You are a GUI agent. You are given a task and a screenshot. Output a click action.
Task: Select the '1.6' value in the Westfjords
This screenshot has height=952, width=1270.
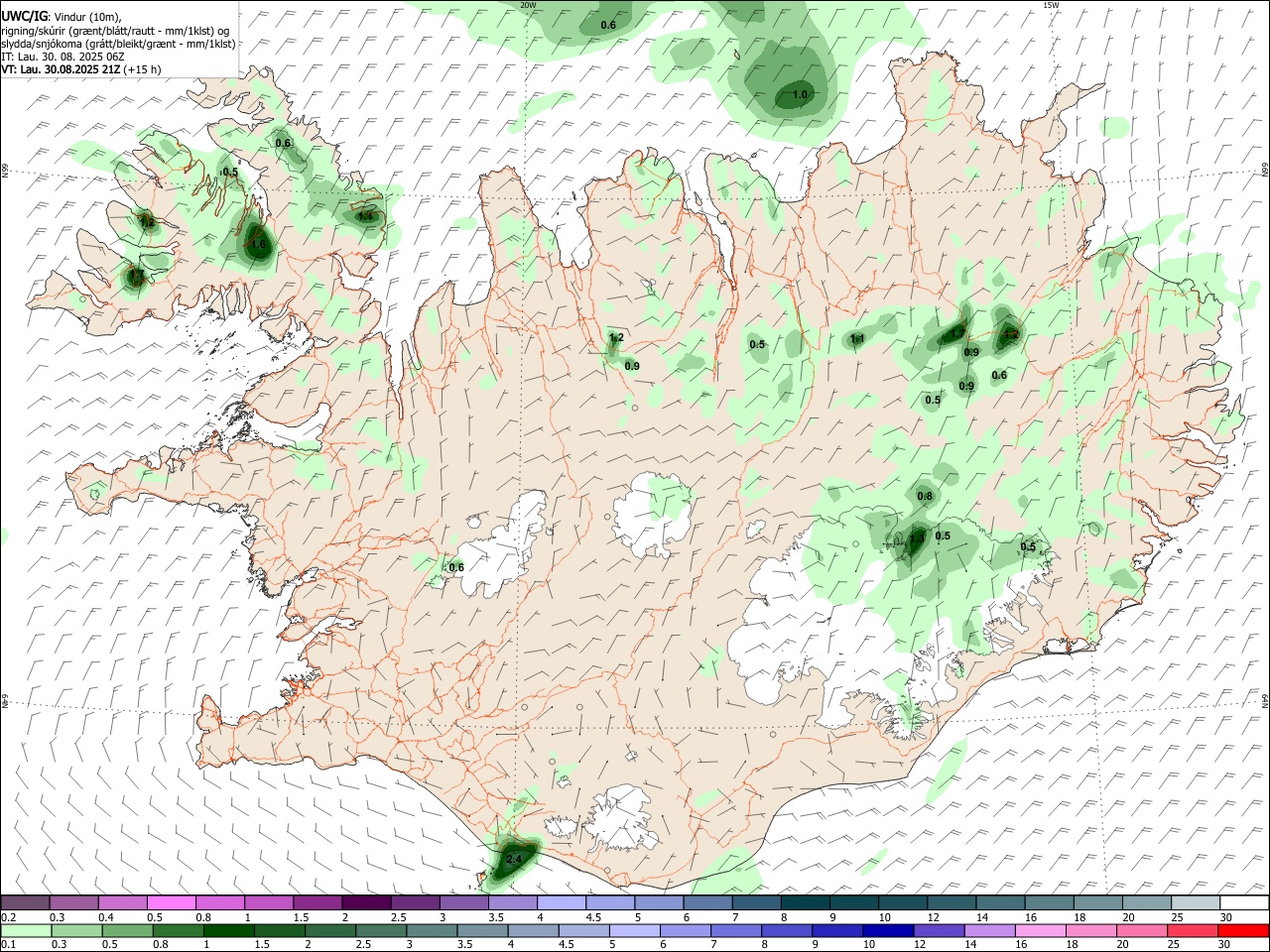point(259,244)
